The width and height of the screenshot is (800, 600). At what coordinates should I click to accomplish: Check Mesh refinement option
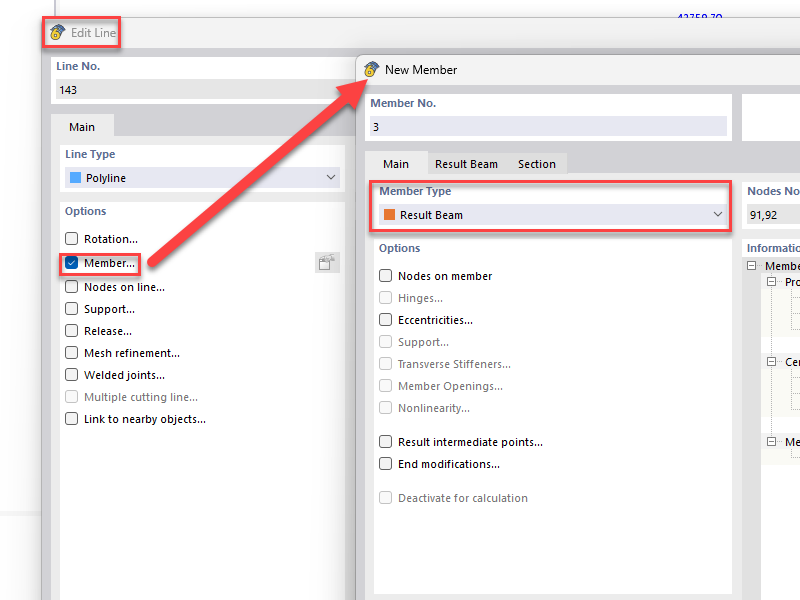pyautogui.click(x=71, y=352)
